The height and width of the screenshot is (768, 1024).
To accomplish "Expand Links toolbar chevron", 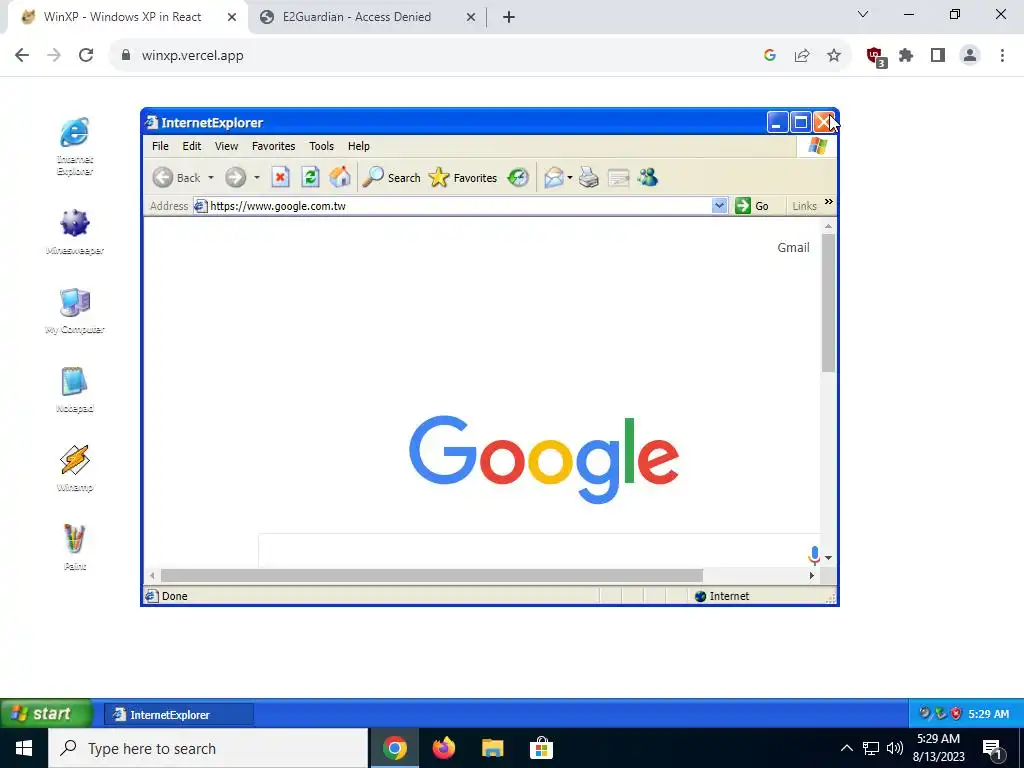I will pyautogui.click(x=829, y=202).
